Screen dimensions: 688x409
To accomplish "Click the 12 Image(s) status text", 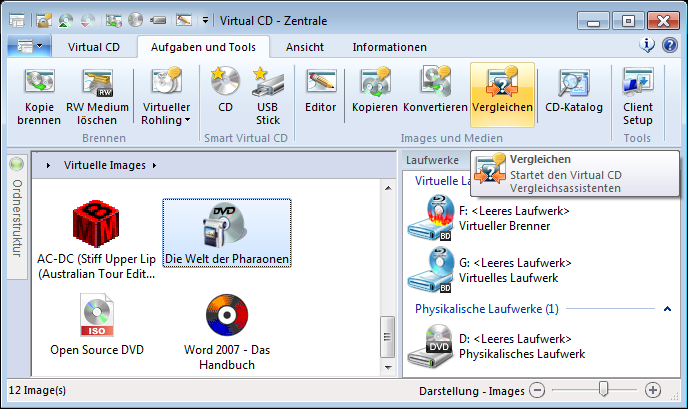I will (x=37, y=390).
